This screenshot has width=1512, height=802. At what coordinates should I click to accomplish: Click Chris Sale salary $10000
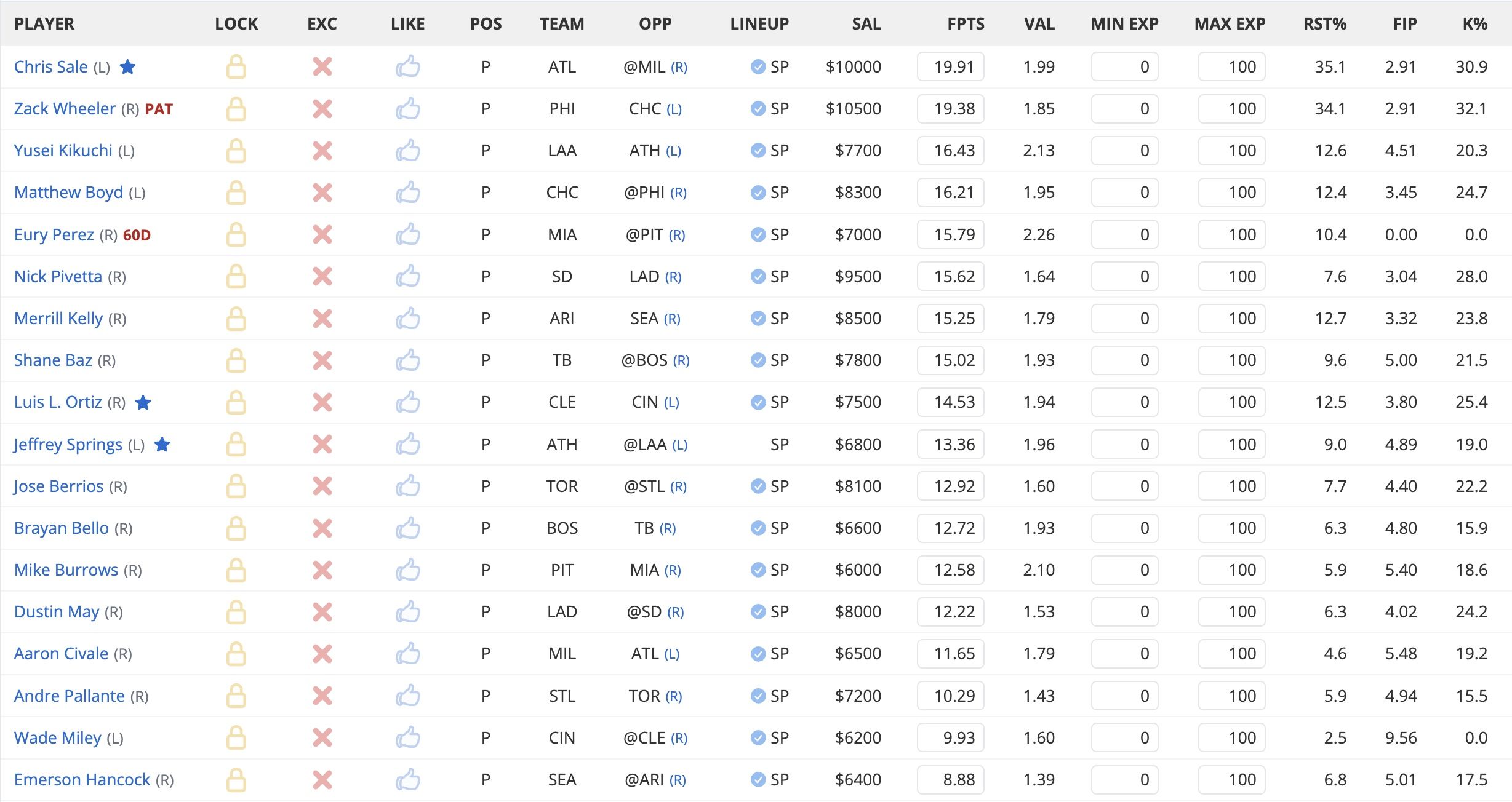[854, 66]
